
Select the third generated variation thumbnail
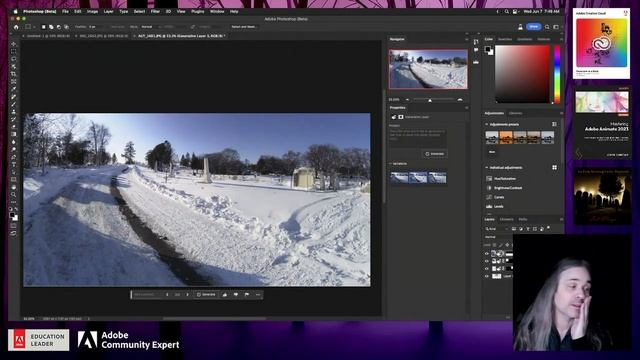tap(437, 178)
